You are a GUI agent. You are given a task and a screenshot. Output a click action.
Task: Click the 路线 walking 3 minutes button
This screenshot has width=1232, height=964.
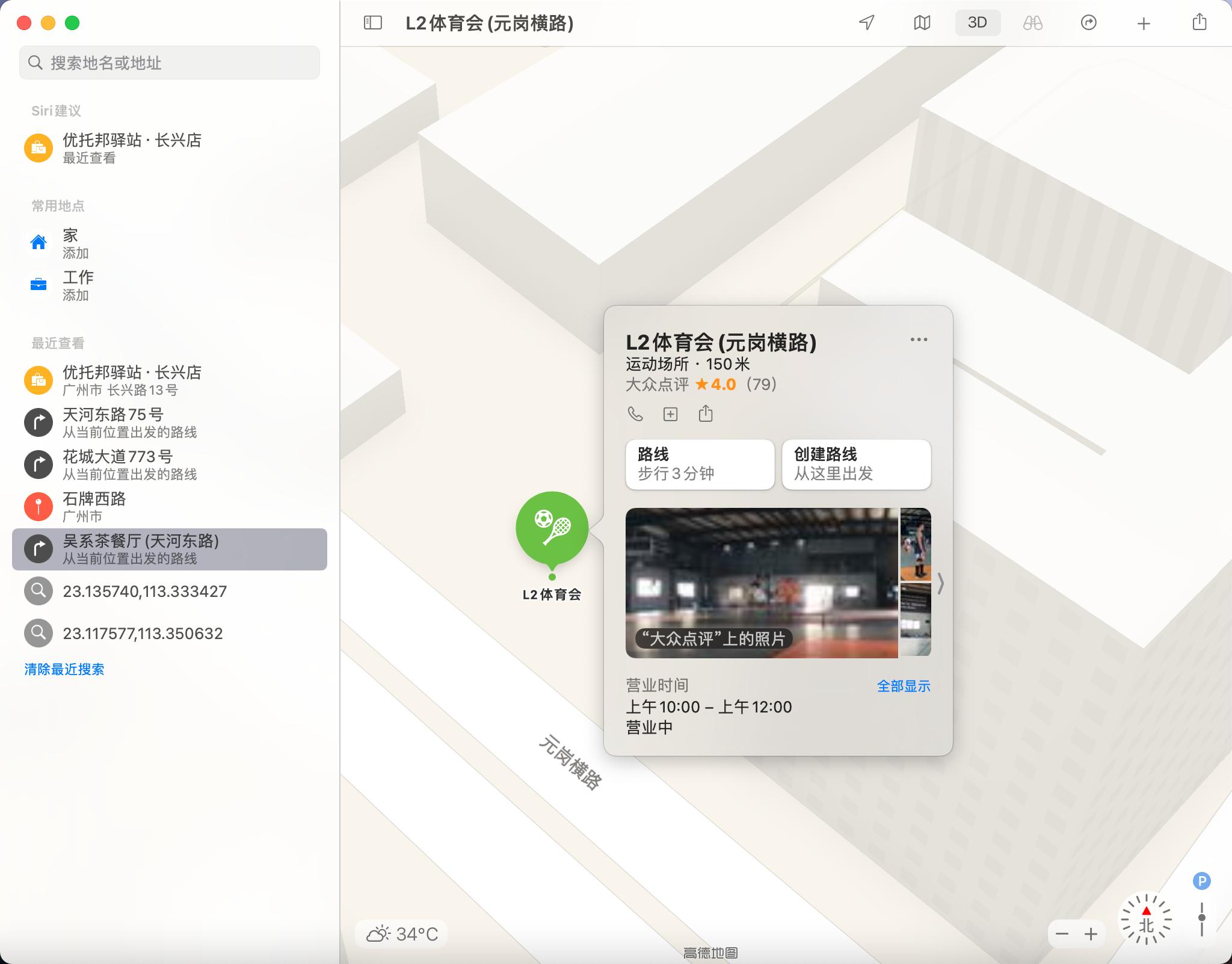pos(700,464)
